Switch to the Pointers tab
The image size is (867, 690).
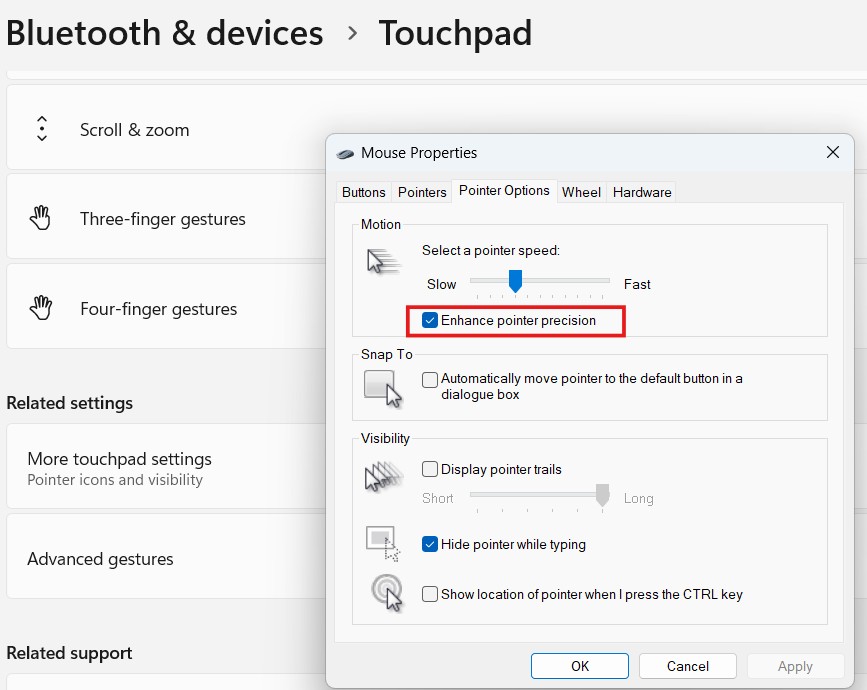coord(422,192)
